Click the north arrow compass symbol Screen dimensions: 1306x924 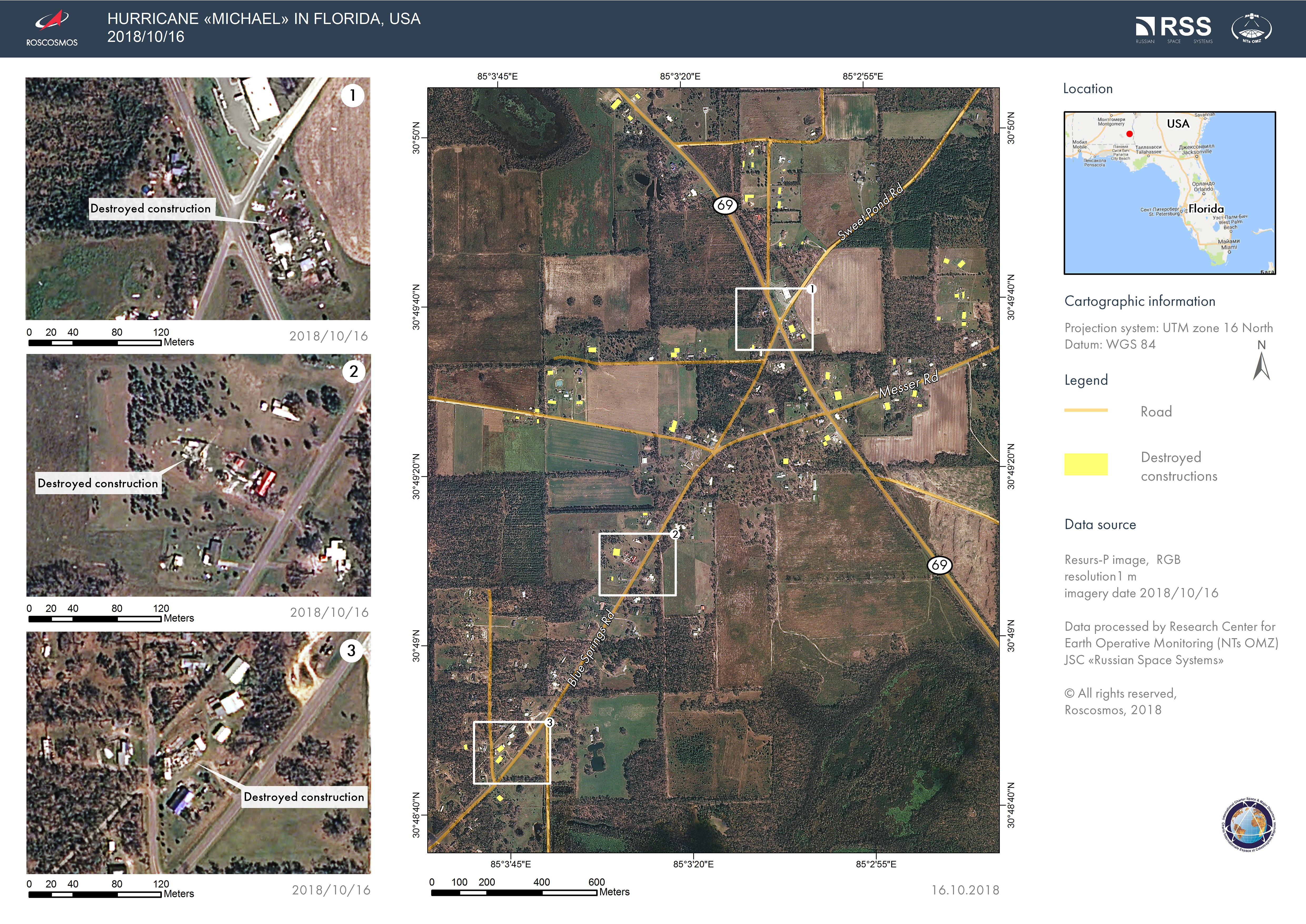tap(1261, 366)
